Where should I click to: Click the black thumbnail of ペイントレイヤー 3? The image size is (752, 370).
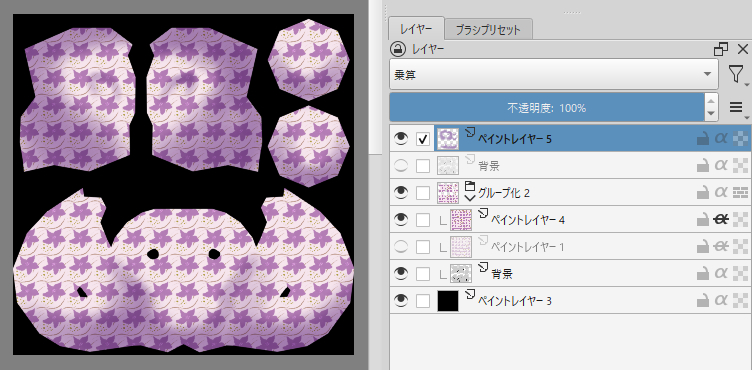click(x=448, y=301)
